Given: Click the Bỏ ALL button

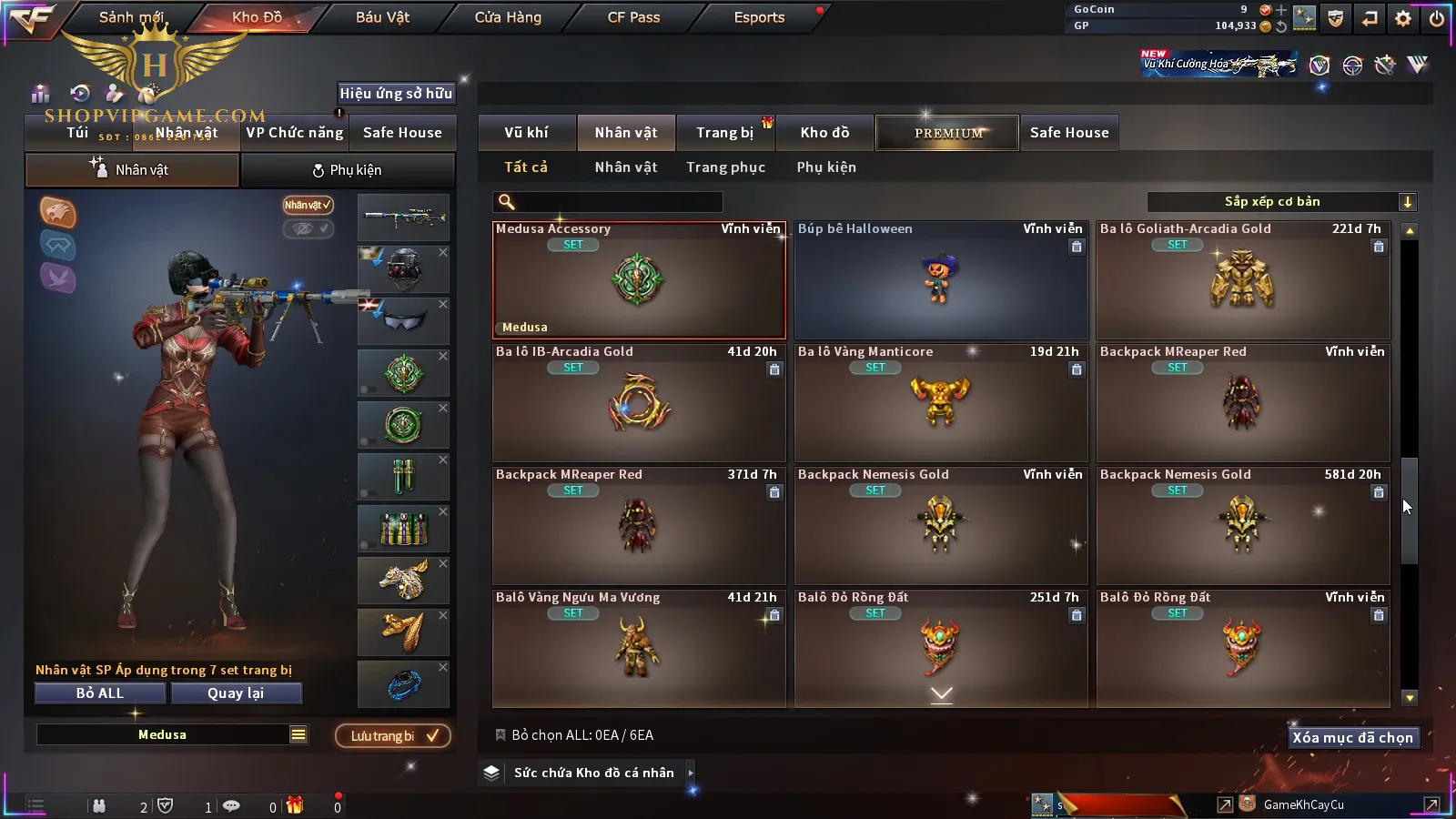Looking at the screenshot, I should pyautogui.click(x=100, y=693).
